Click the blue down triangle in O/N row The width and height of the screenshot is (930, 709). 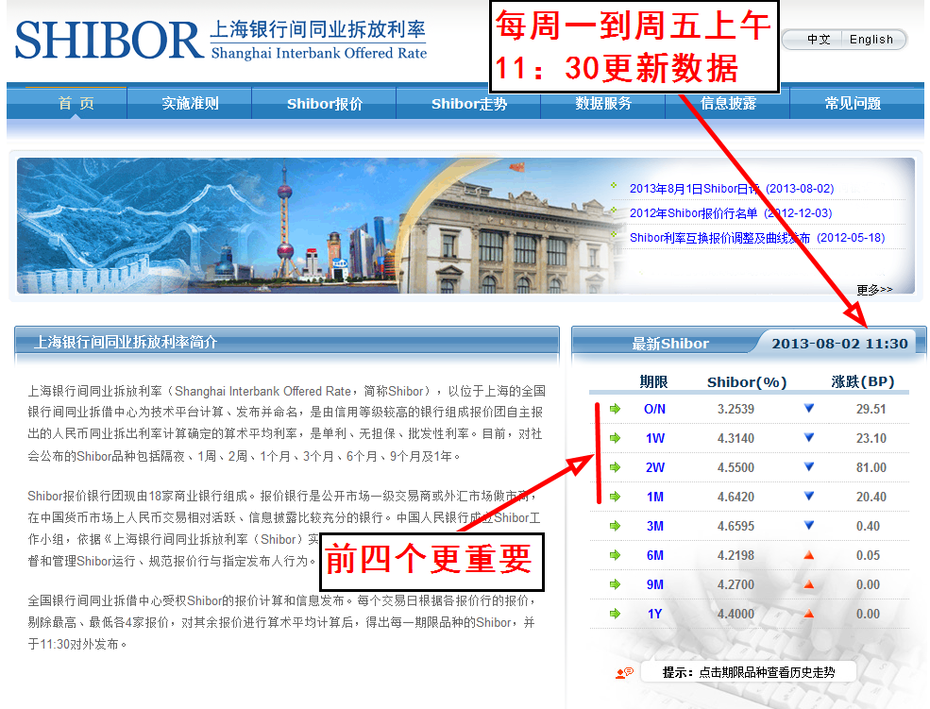[808, 408]
